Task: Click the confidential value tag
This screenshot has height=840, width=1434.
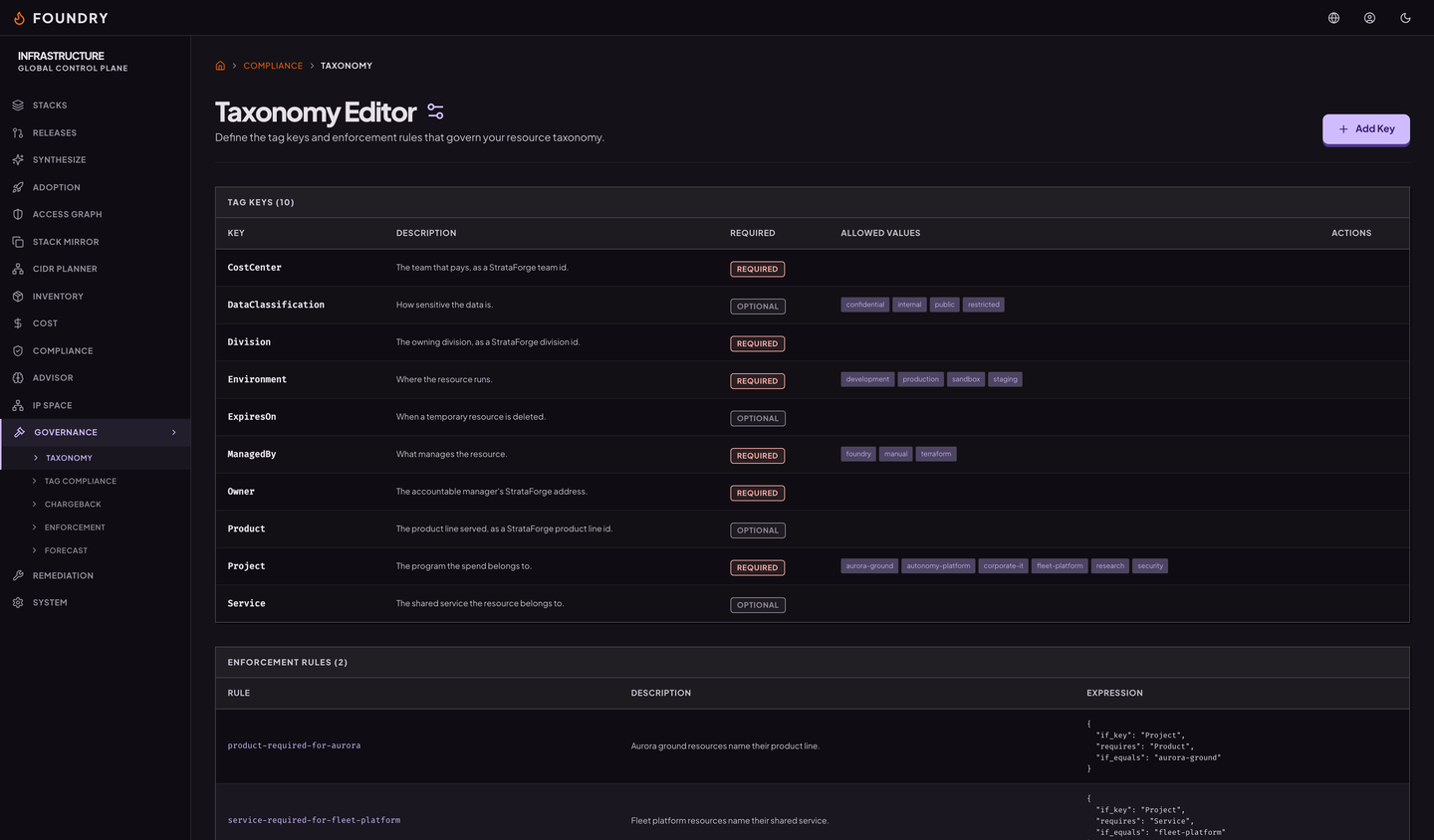Action: [865, 305]
